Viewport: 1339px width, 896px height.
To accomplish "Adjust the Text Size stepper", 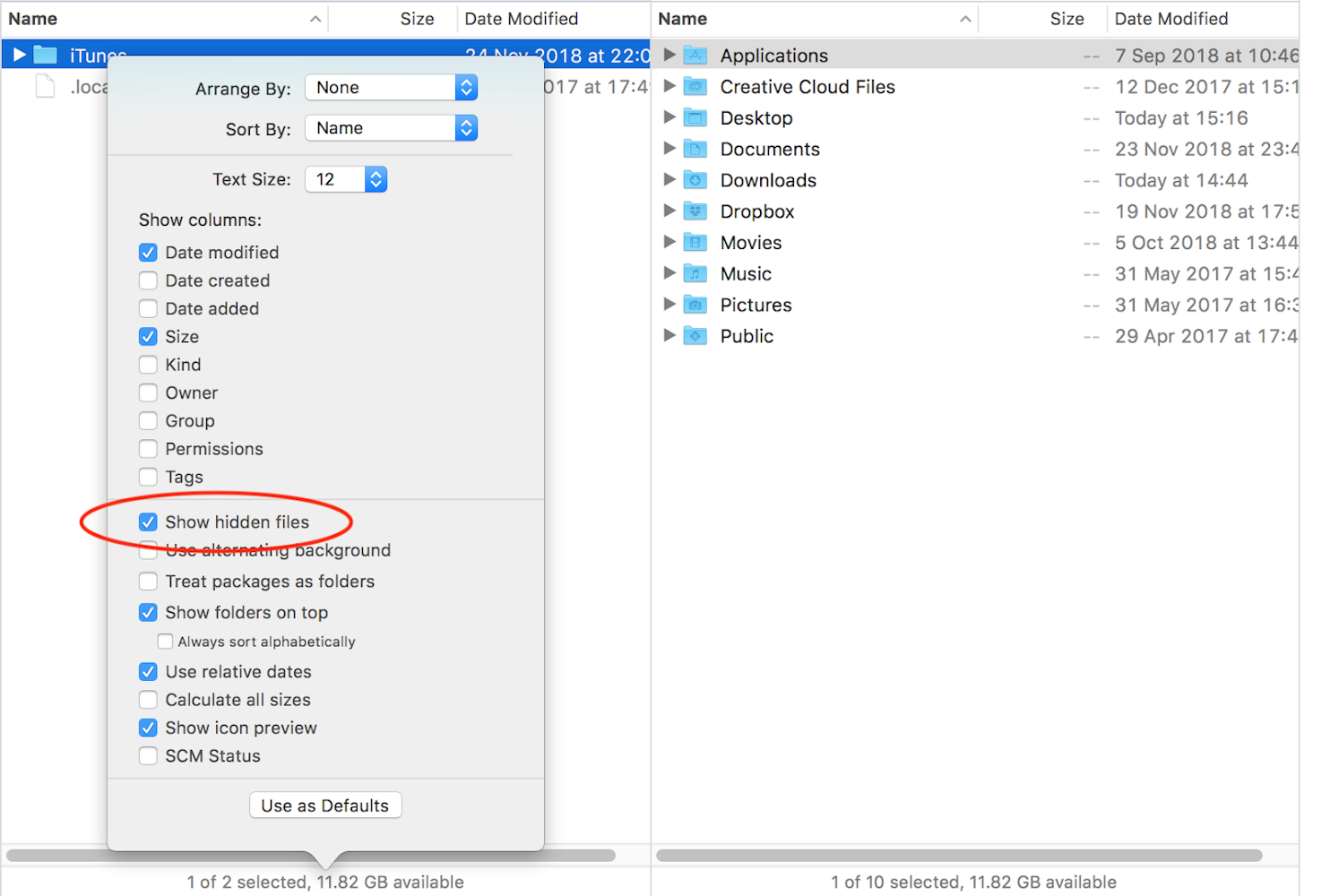I will pyautogui.click(x=375, y=178).
